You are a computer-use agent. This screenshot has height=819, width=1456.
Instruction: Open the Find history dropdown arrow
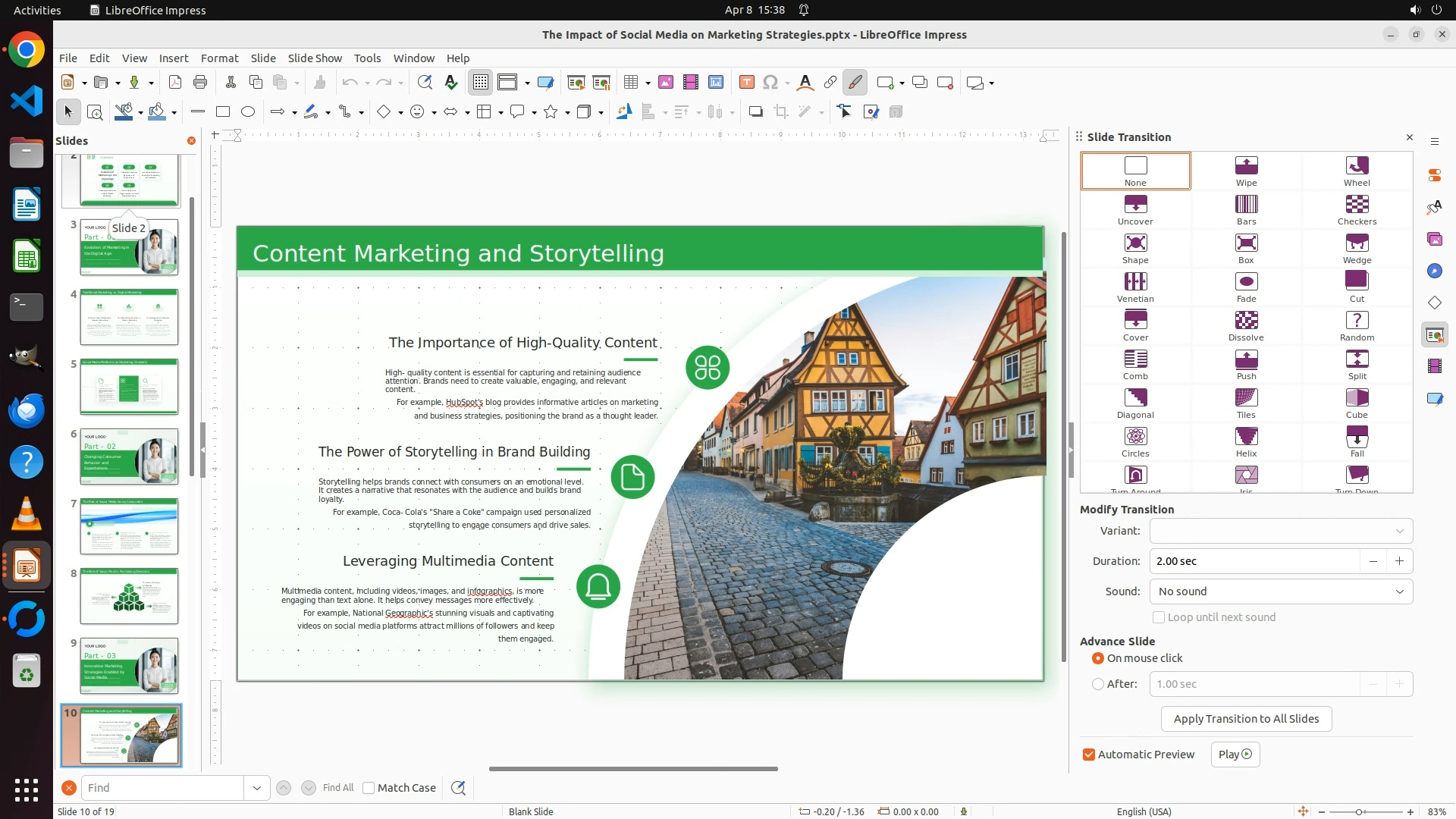tap(257, 788)
